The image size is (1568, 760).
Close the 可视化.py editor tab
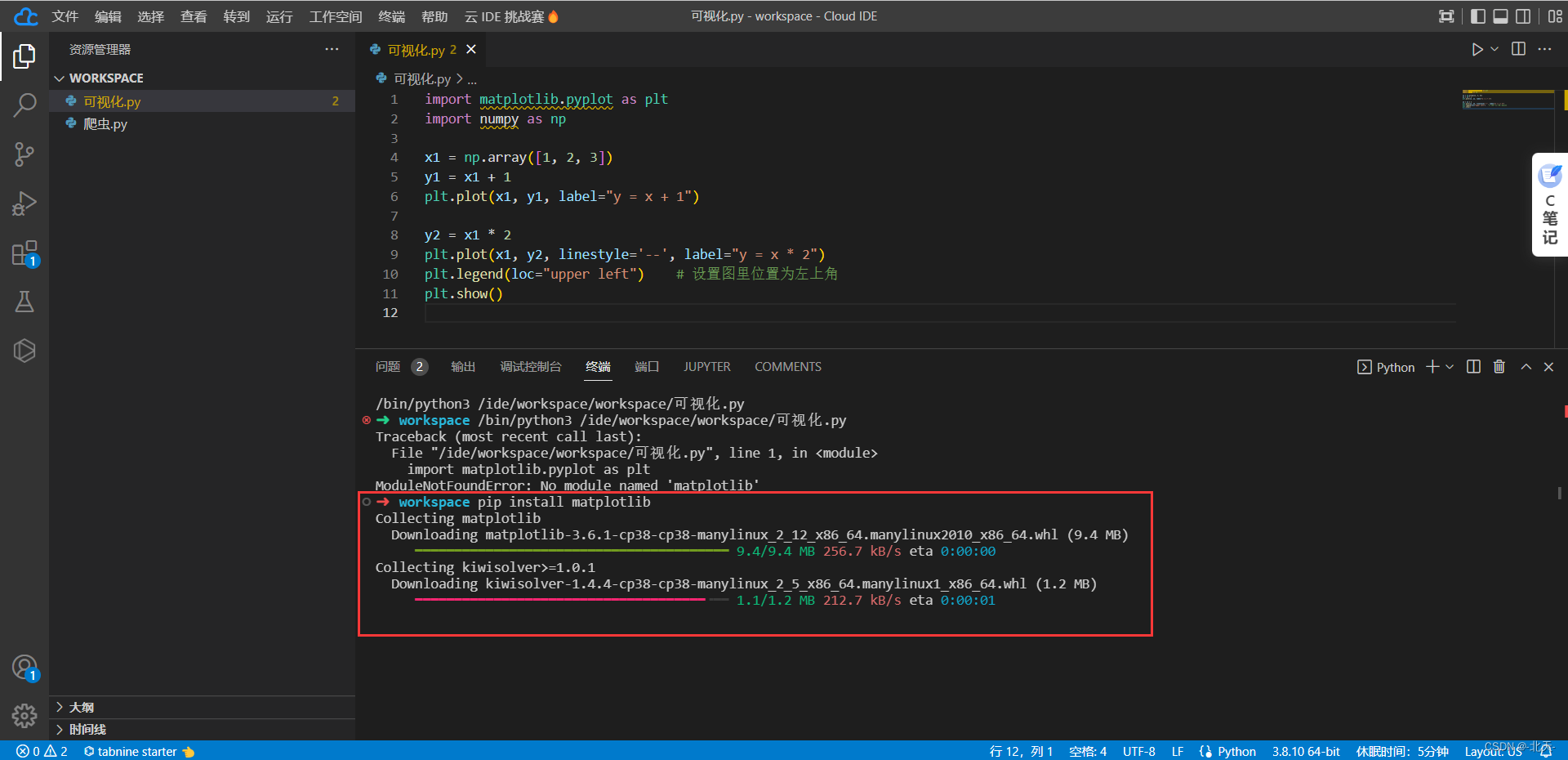[x=471, y=49]
